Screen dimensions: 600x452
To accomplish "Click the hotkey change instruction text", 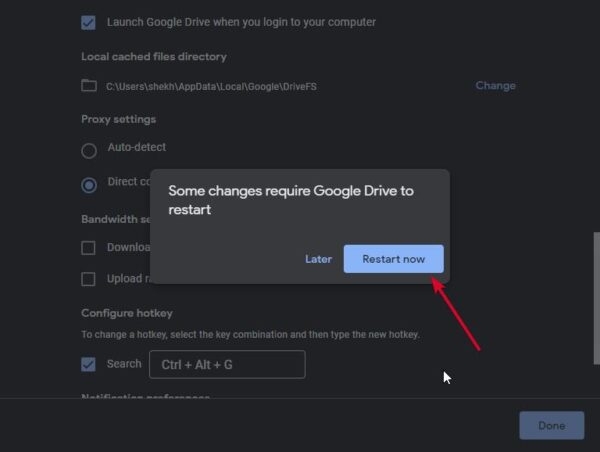I will pos(250,334).
